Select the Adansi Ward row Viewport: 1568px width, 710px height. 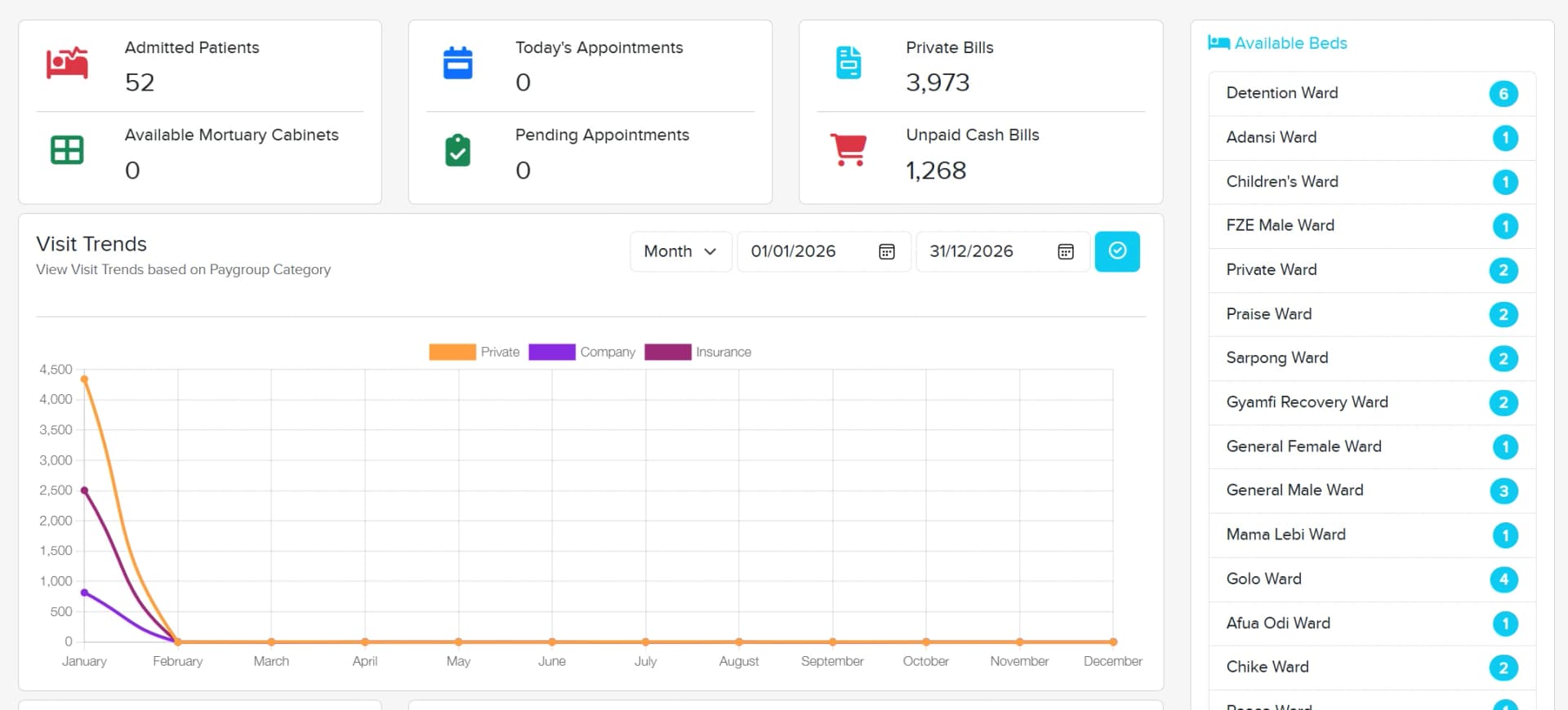pos(1372,137)
